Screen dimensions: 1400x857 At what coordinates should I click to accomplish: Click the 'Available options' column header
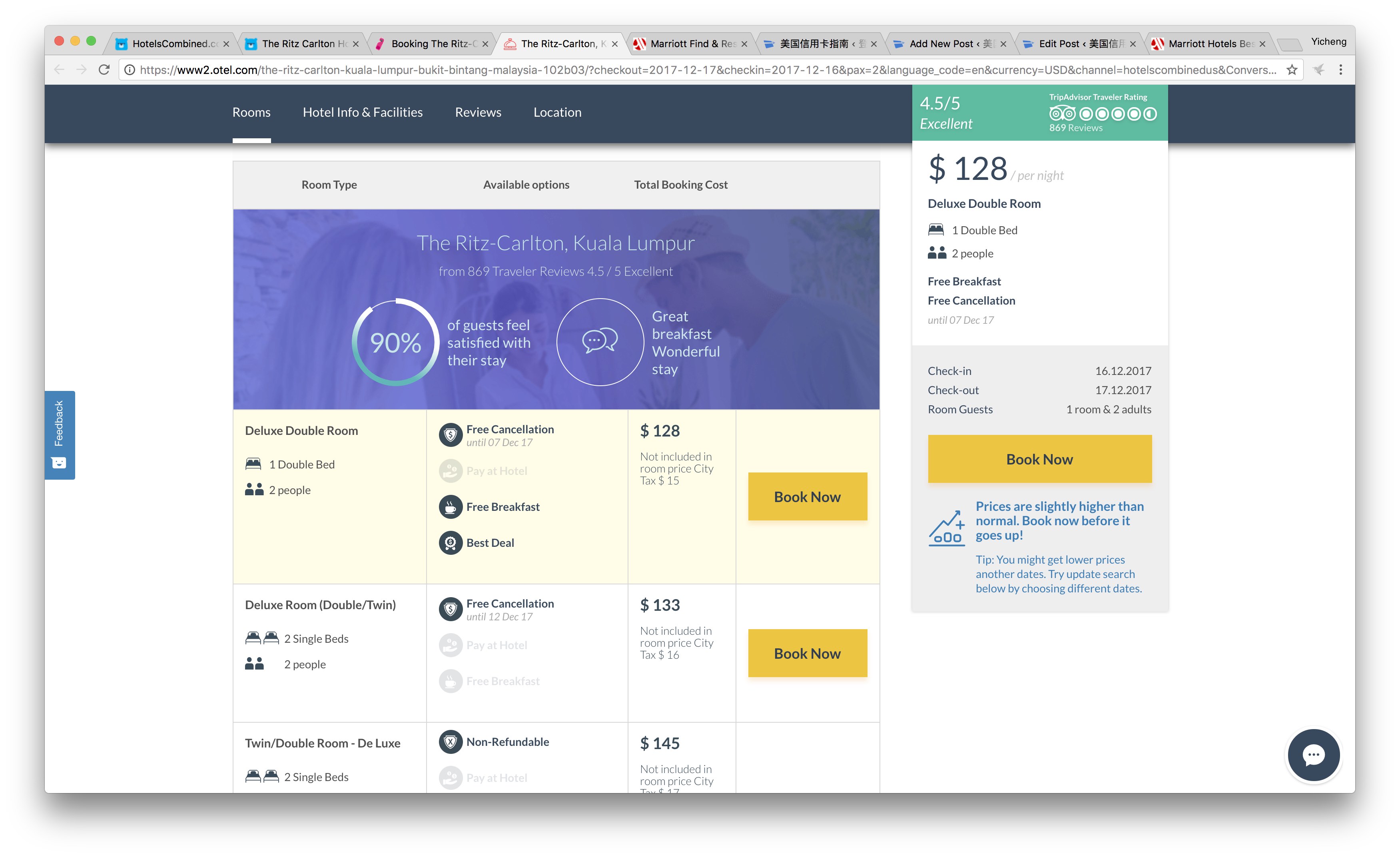click(526, 185)
